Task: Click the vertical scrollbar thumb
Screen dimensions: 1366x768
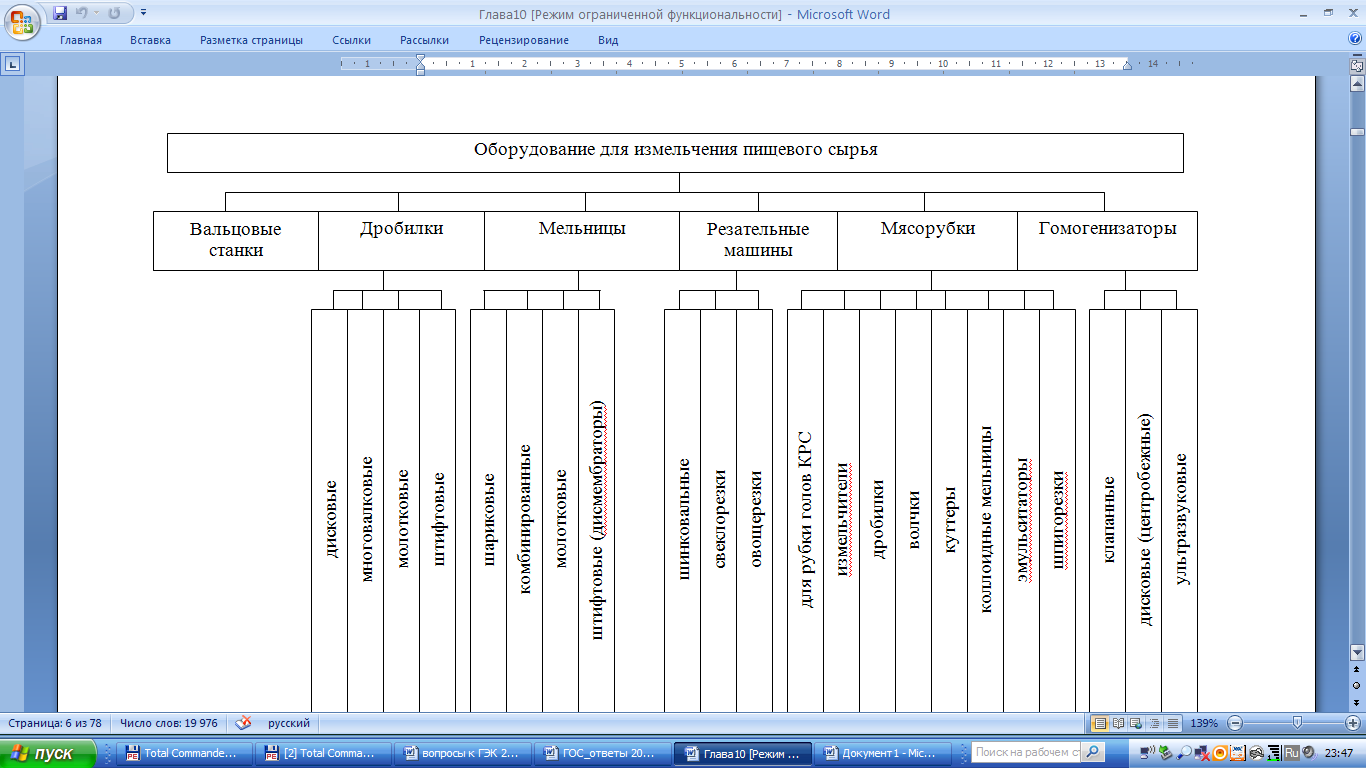Action: (1357, 131)
